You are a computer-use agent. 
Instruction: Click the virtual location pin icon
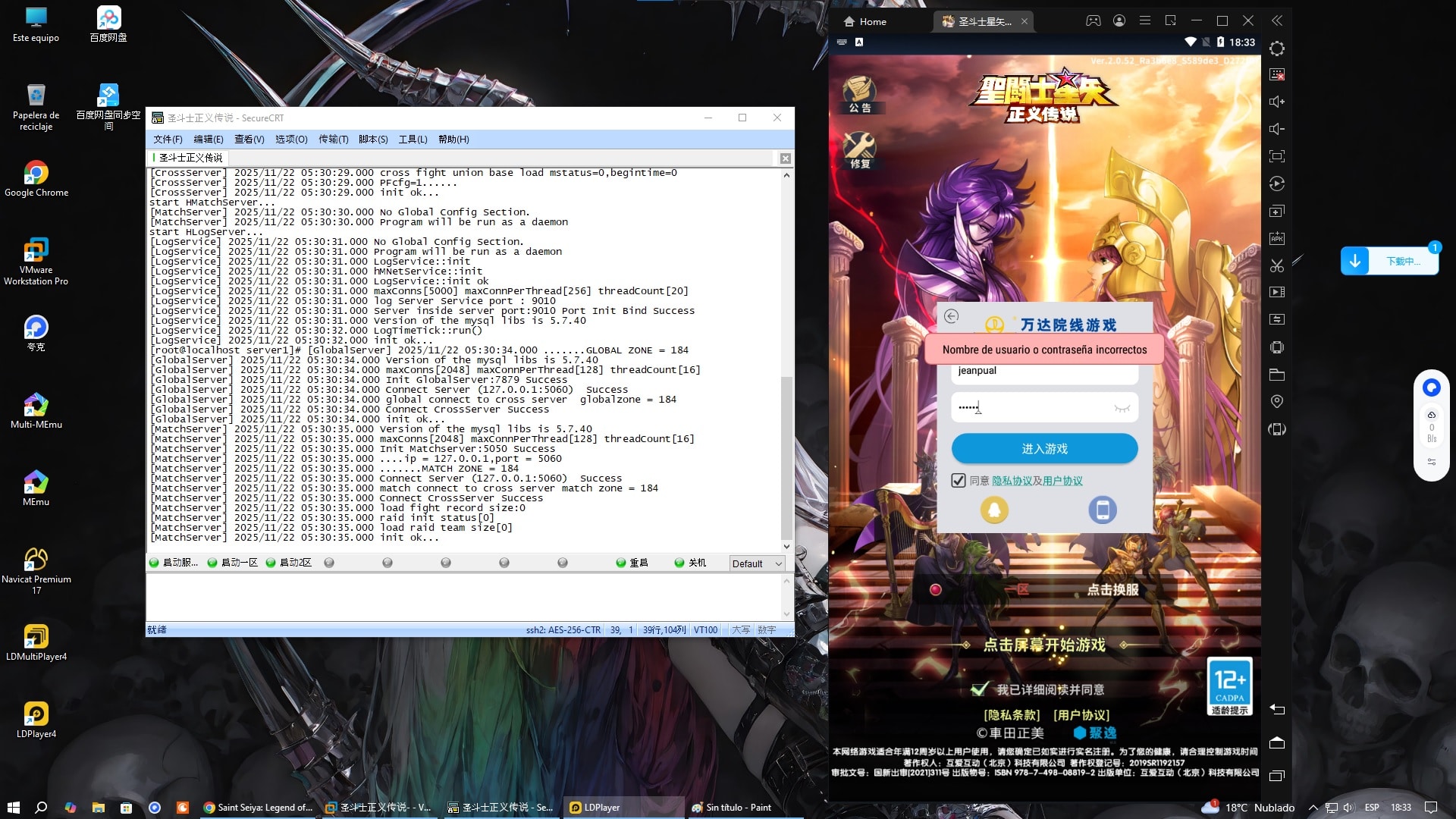[x=1277, y=401]
